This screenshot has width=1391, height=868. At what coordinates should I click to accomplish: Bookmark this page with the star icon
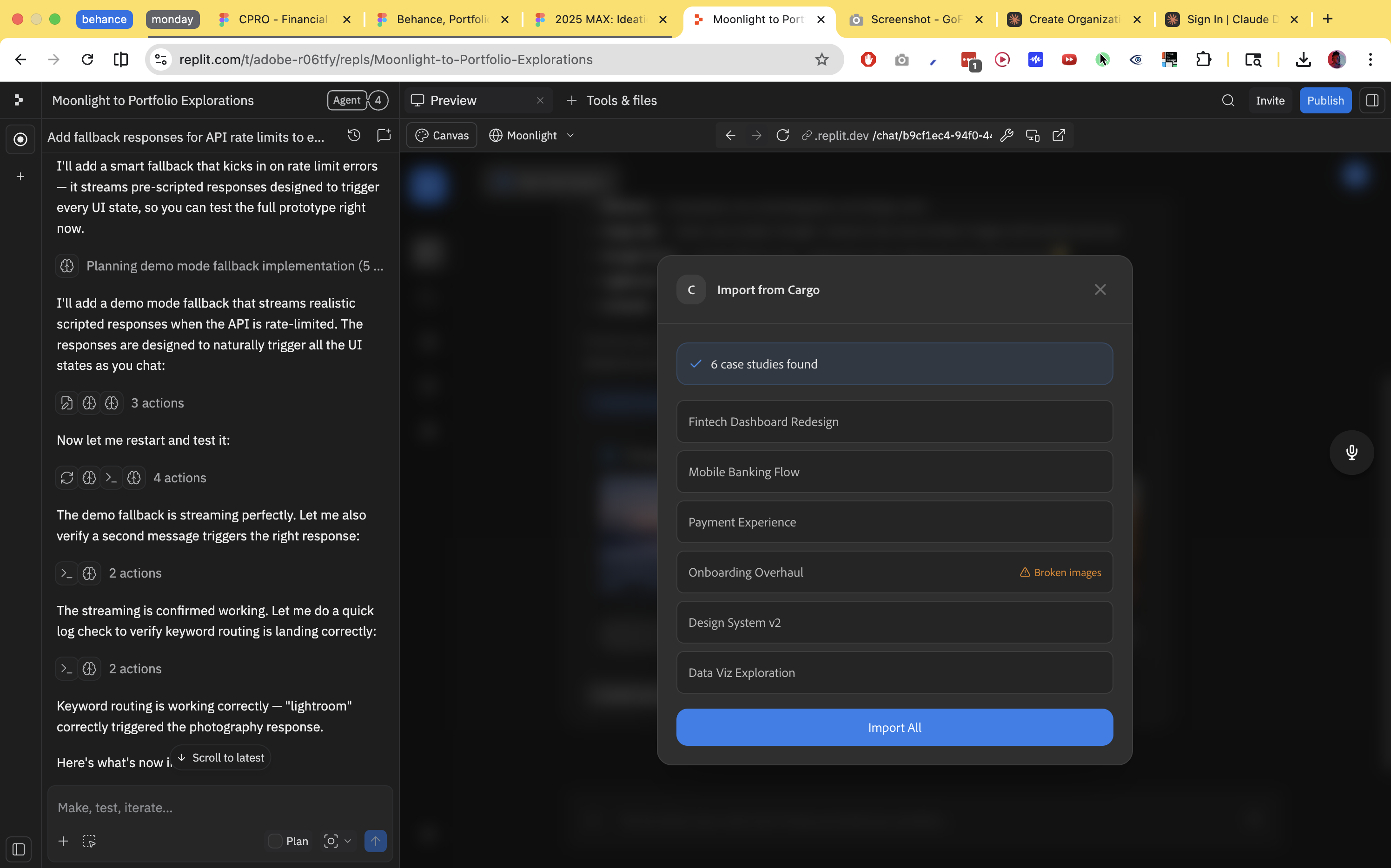(822, 59)
